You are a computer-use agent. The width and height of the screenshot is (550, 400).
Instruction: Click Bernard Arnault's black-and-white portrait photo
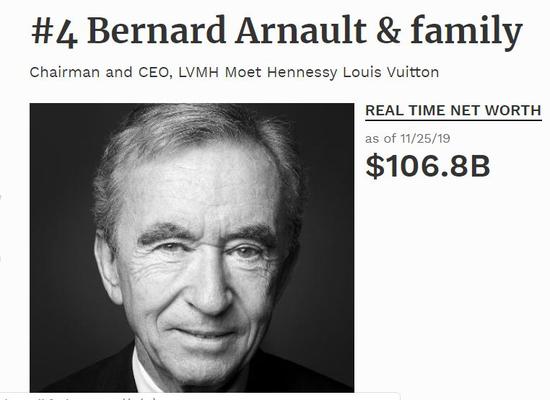tap(192, 248)
